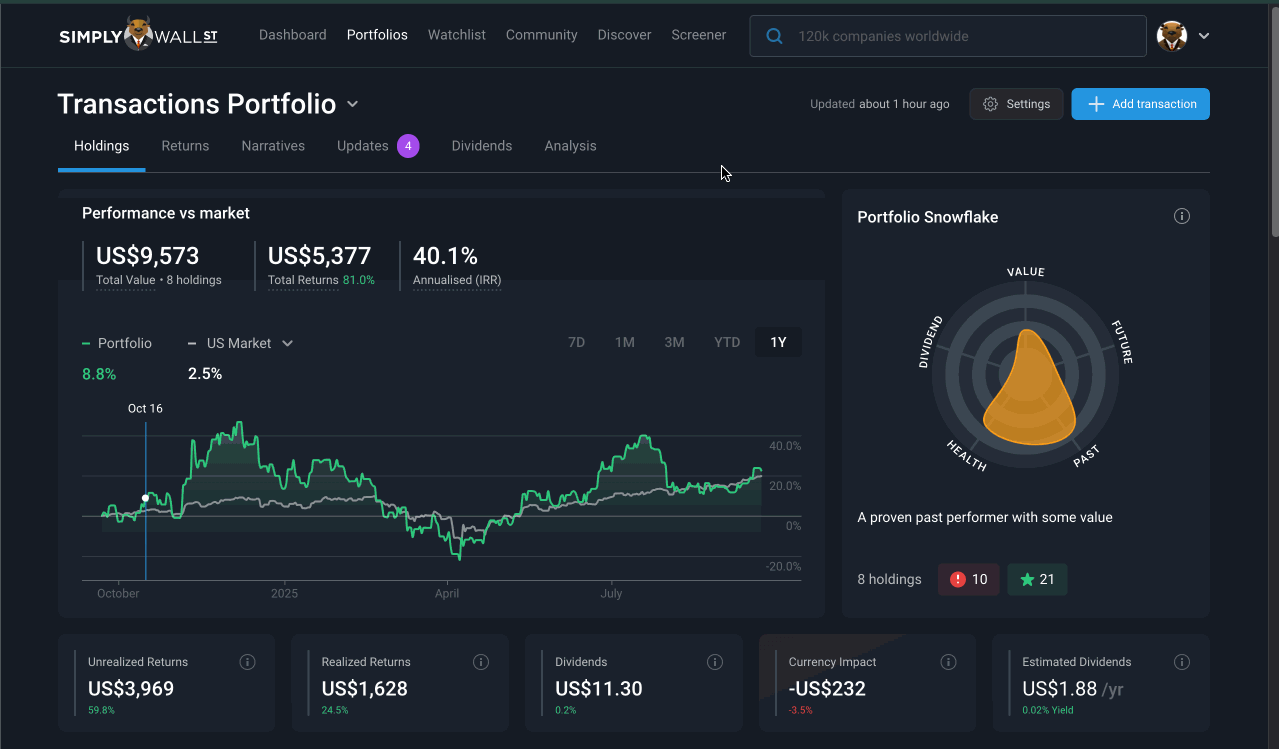Open the Portfolio Snowflake info icon
Image resolution: width=1279 pixels, height=749 pixels.
click(x=1182, y=217)
